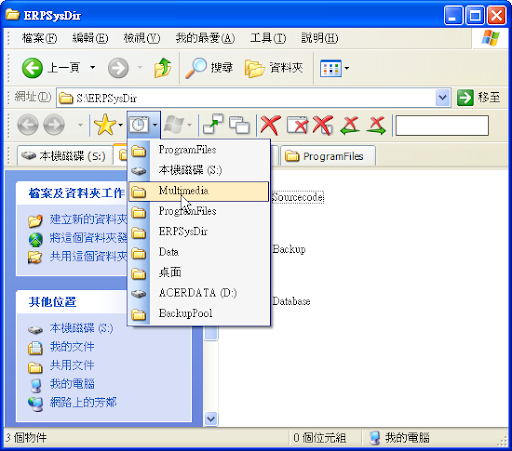Viewport: 512px width, 451px height.
Task: Open the 工具(T) menu
Action: tap(268, 38)
